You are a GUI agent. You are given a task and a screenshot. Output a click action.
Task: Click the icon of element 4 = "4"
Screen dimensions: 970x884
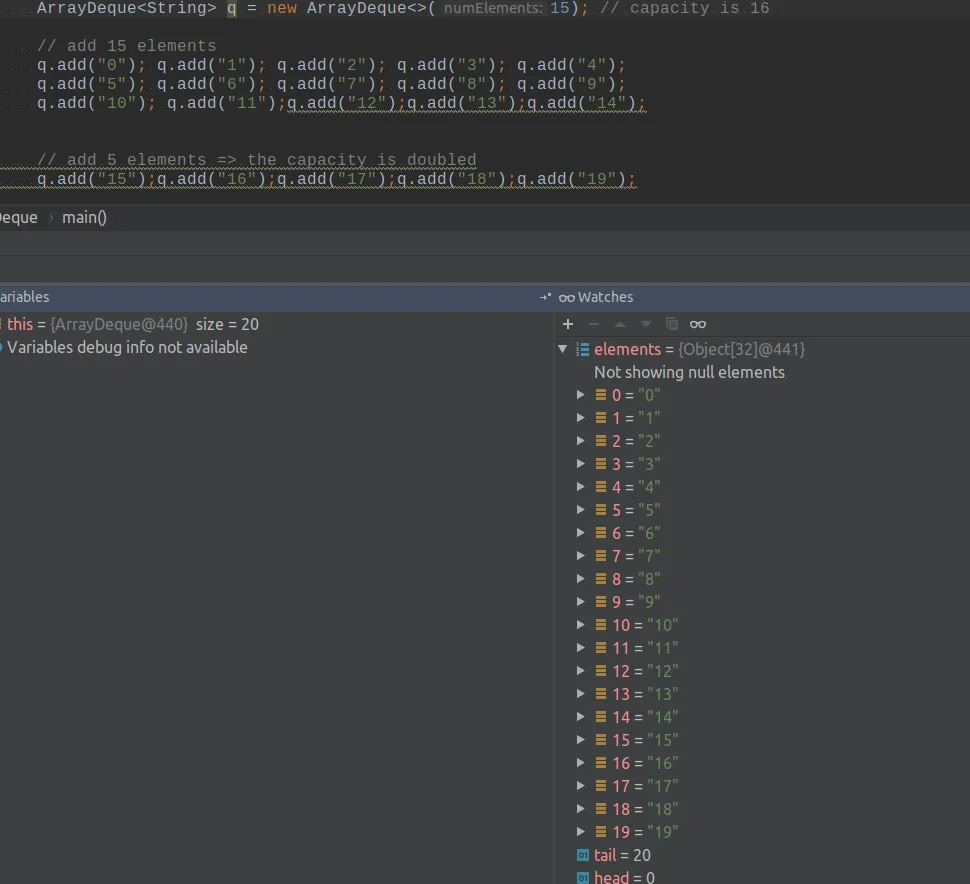point(601,487)
